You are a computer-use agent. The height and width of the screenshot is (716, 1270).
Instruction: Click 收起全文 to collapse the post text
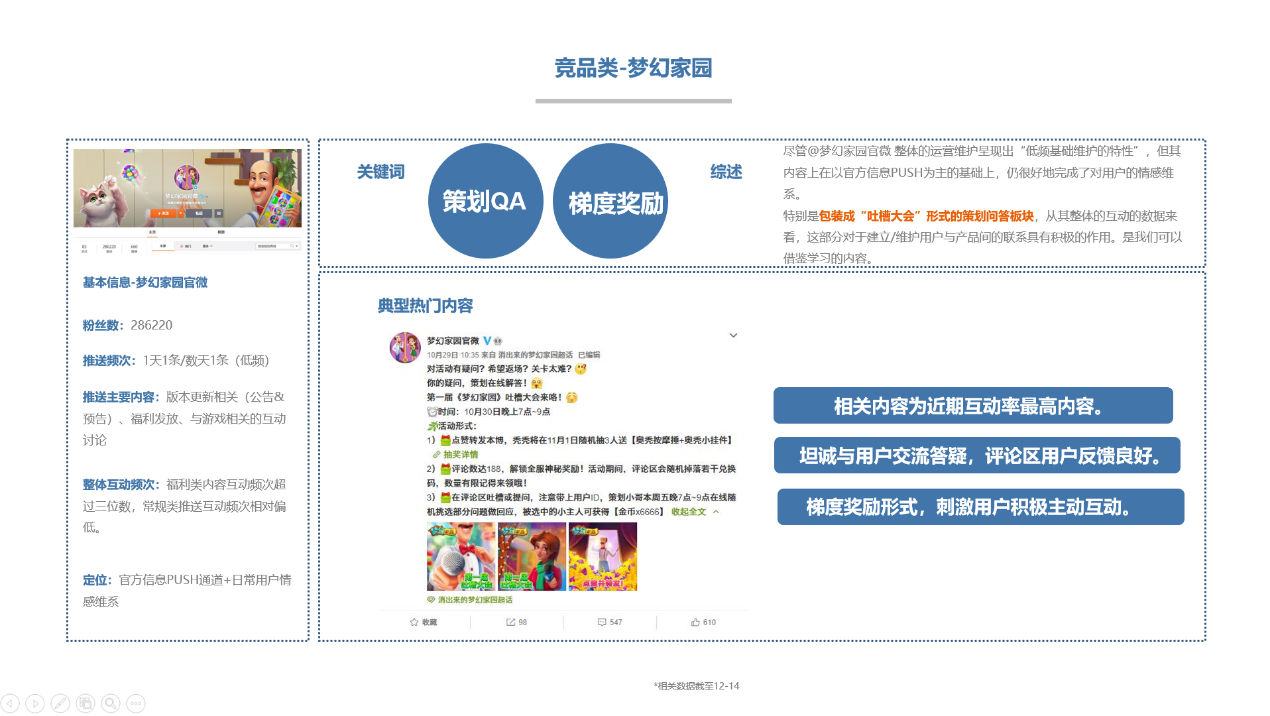click(687, 512)
